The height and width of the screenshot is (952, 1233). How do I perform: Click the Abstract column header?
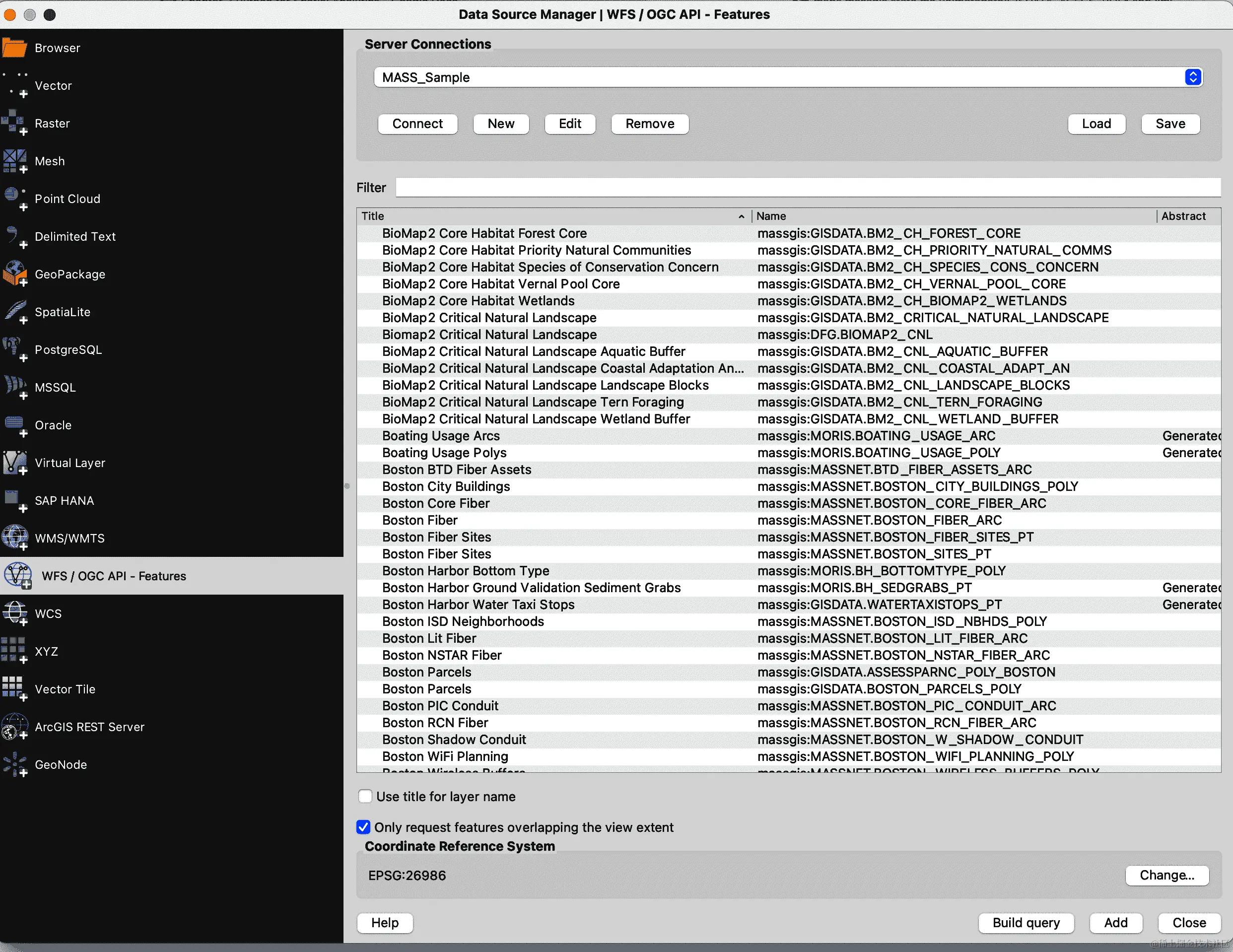(1183, 216)
